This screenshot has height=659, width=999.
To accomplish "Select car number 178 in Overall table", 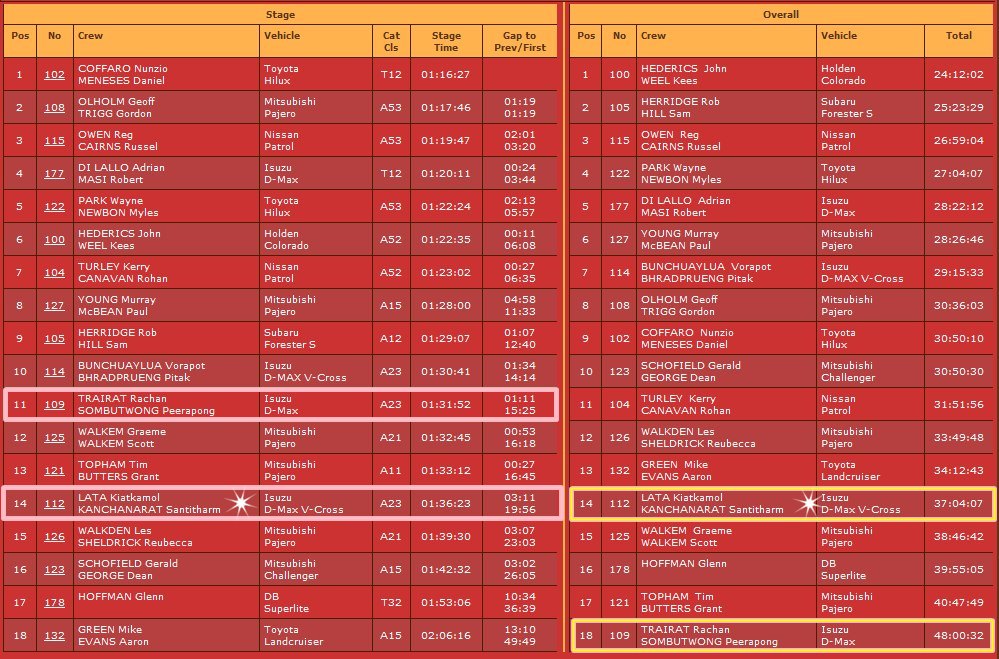I will (619, 570).
